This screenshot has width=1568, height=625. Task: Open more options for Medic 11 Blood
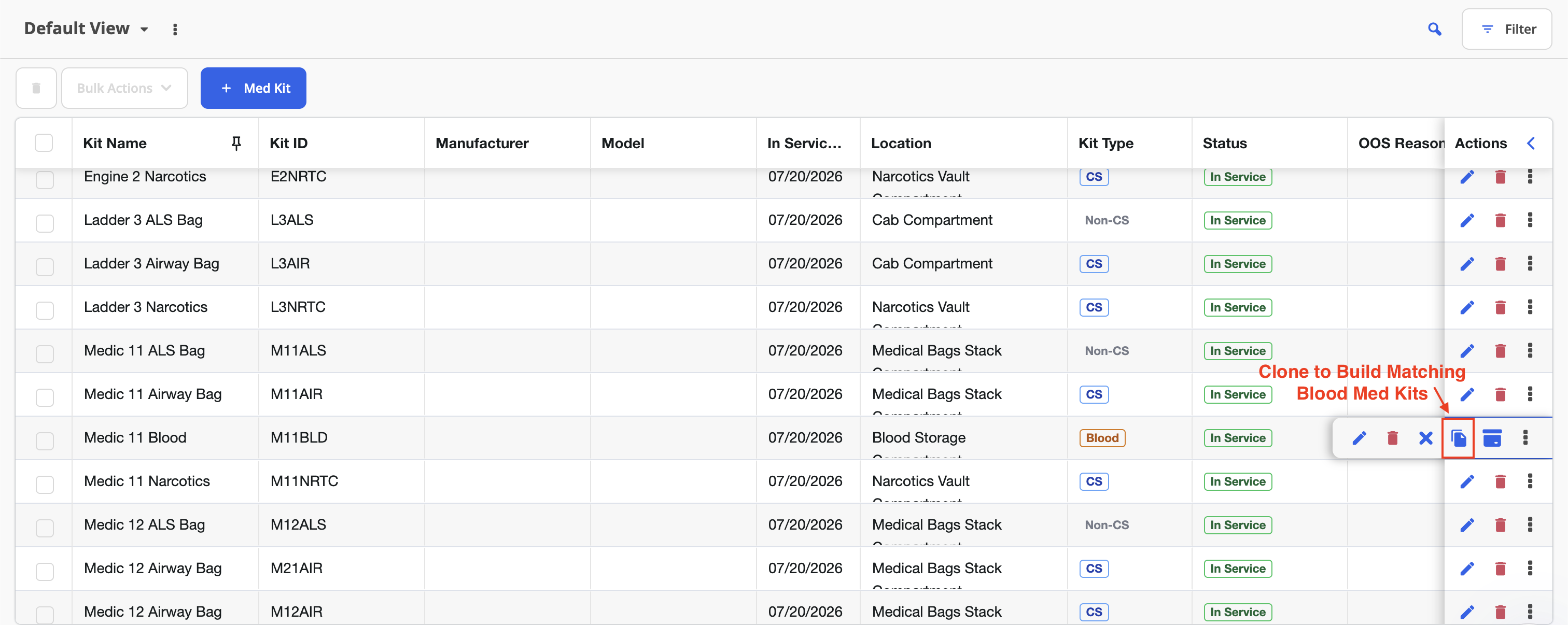point(1525,437)
